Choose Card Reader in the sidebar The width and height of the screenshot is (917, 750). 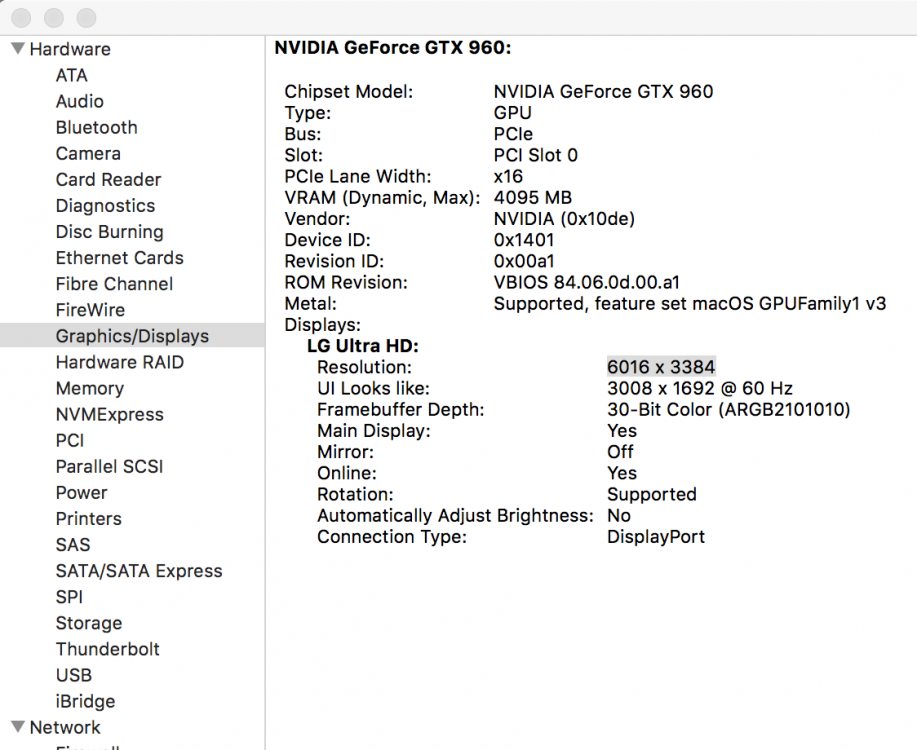[108, 180]
